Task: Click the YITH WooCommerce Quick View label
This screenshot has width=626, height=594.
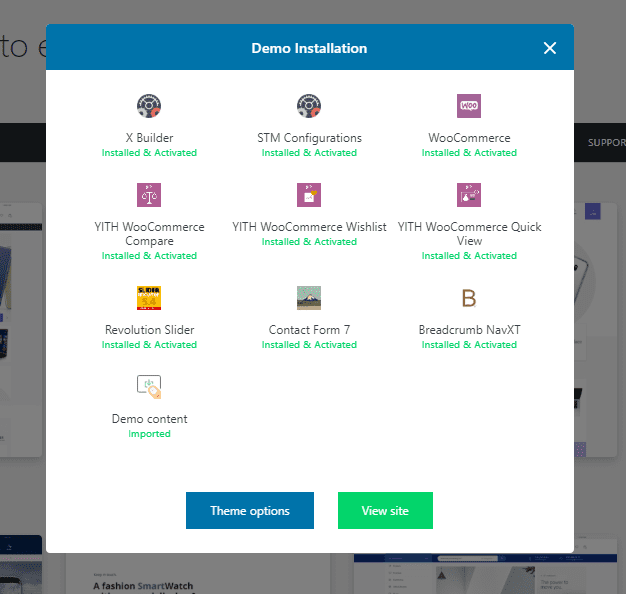Action: 469,234
